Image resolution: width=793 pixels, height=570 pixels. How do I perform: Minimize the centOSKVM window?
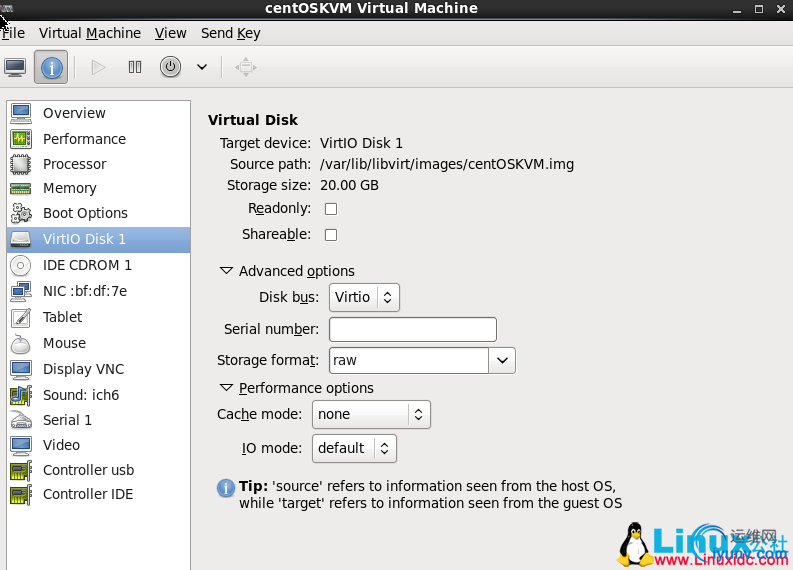click(737, 10)
